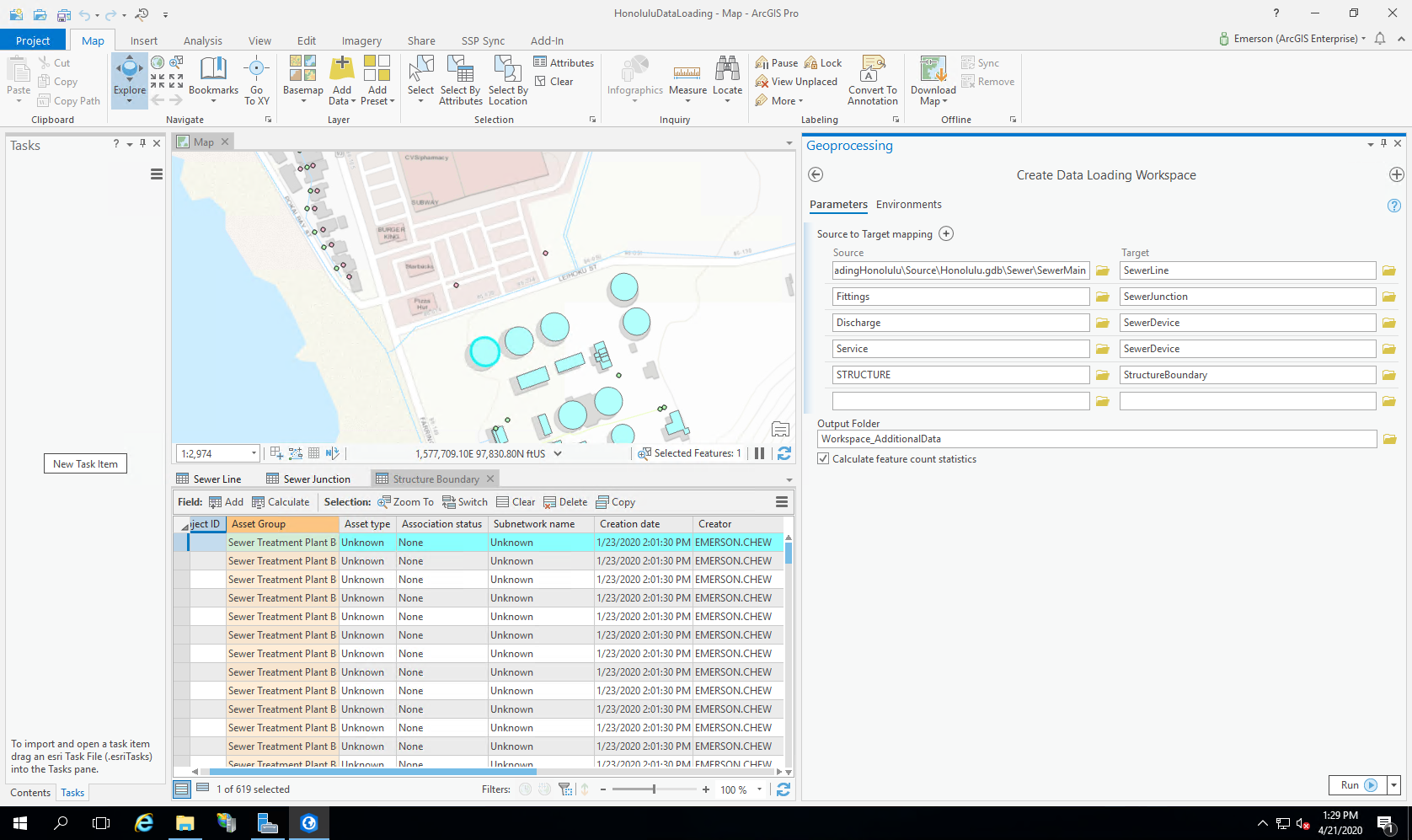Viewport: 1412px width, 840px height.
Task: Click Download Map
Action: click(933, 80)
